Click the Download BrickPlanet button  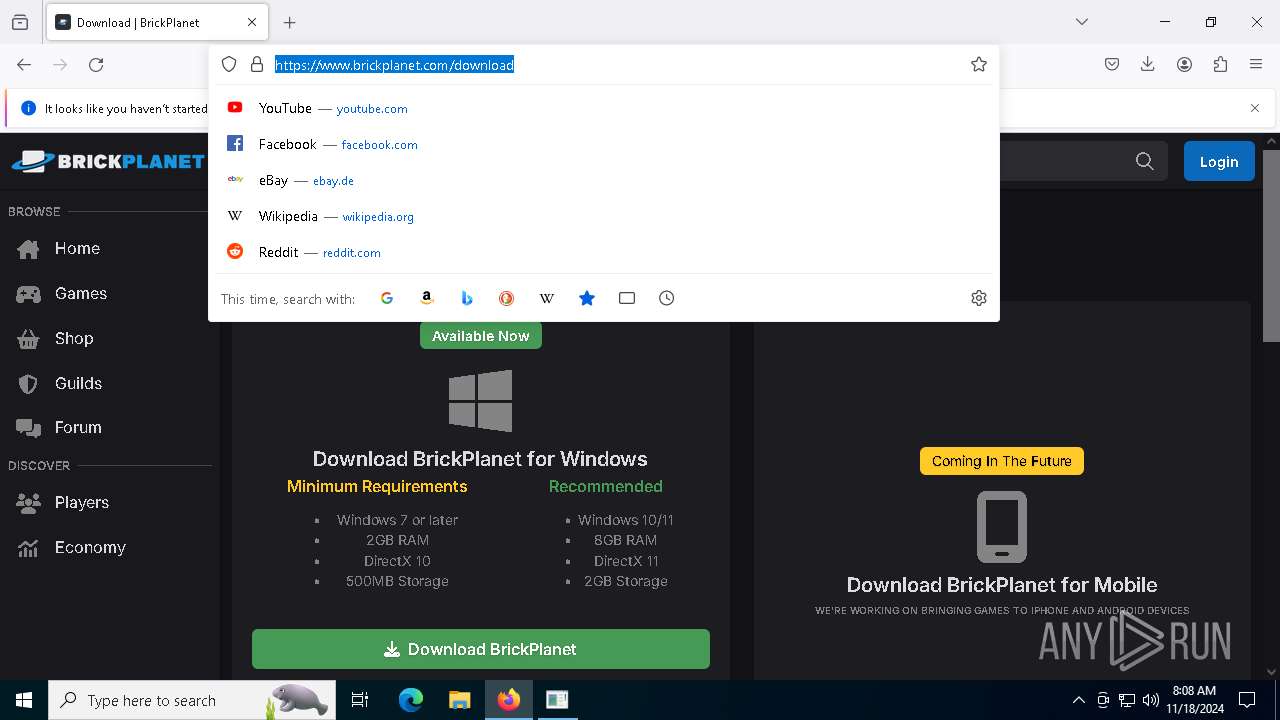(481, 649)
